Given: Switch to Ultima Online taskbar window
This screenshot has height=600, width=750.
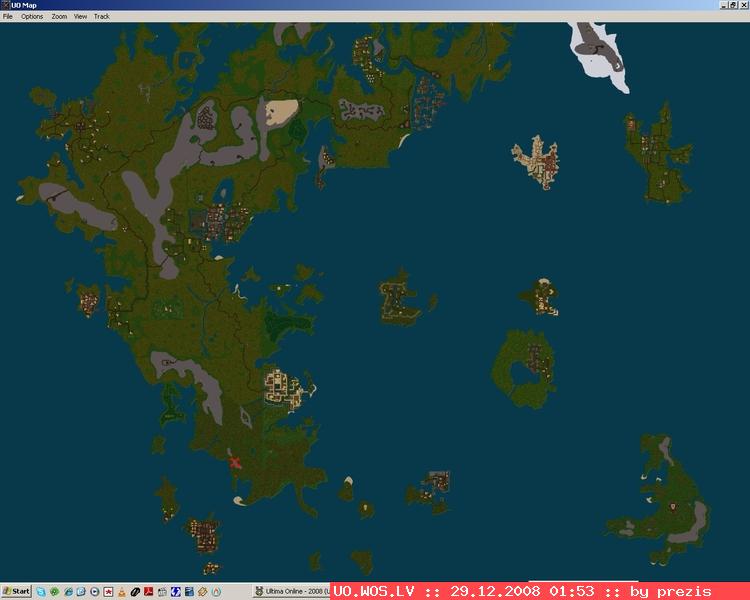Looking at the screenshot, I should (x=292, y=591).
